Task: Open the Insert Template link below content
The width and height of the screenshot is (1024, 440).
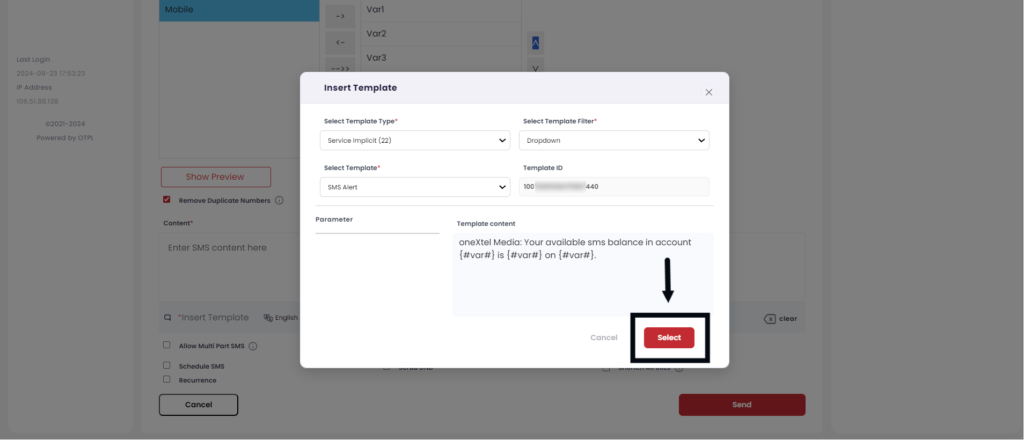Action: (214, 317)
